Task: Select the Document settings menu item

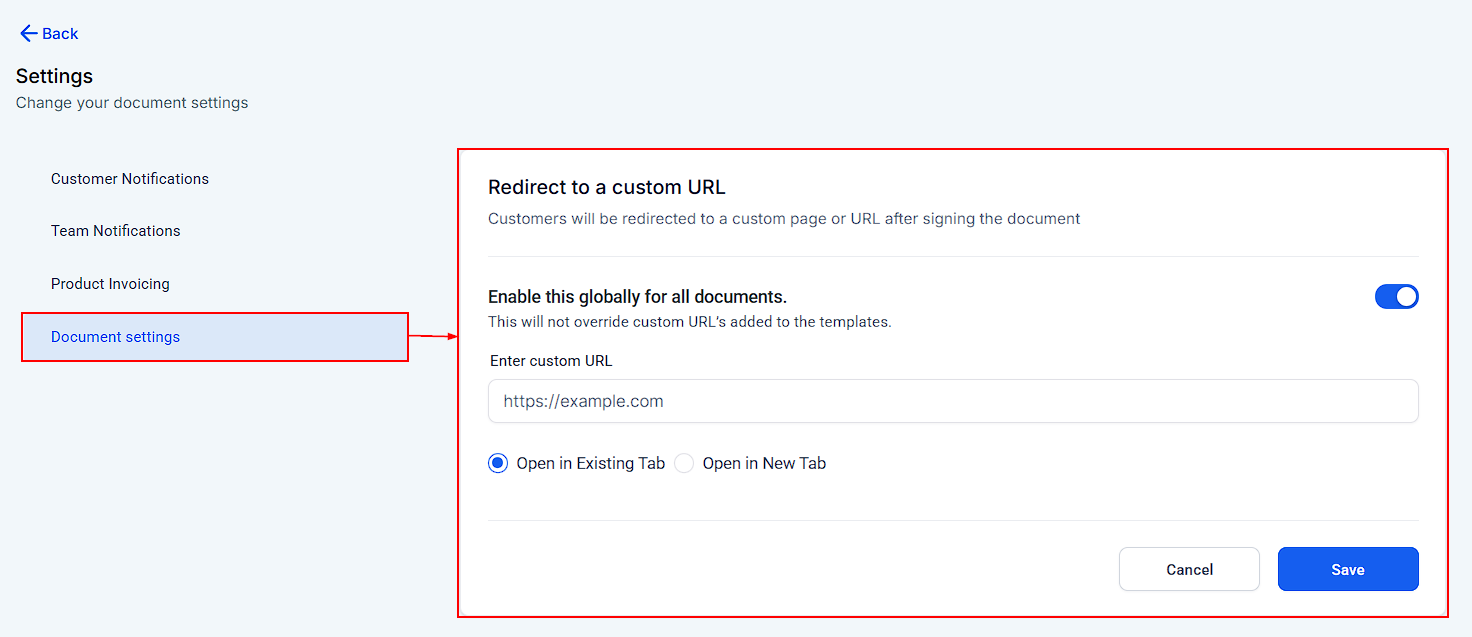Action: (x=116, y=337)
